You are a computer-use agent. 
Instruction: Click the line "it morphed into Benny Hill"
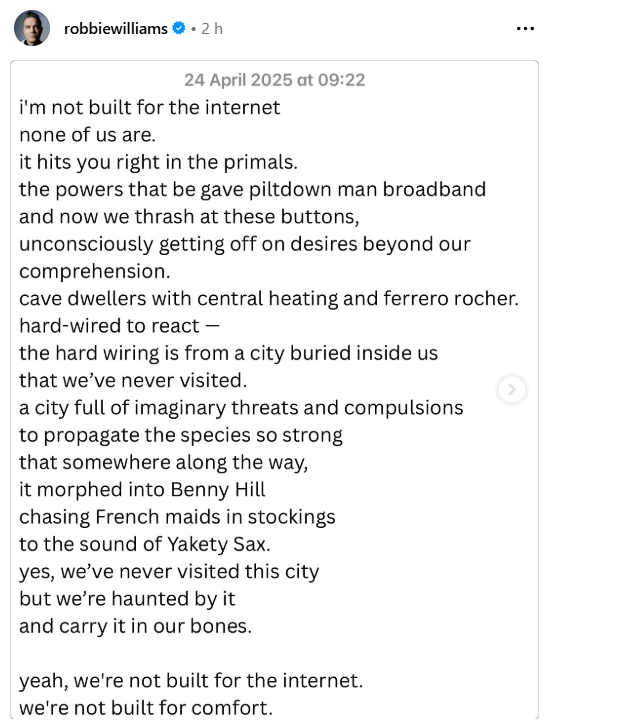tap(142, 490)
